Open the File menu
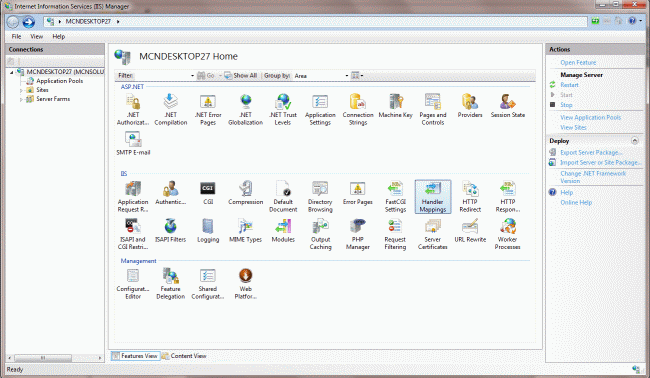Image resolution: width=650 pixels, height=378 pixels. click(16, 36)
